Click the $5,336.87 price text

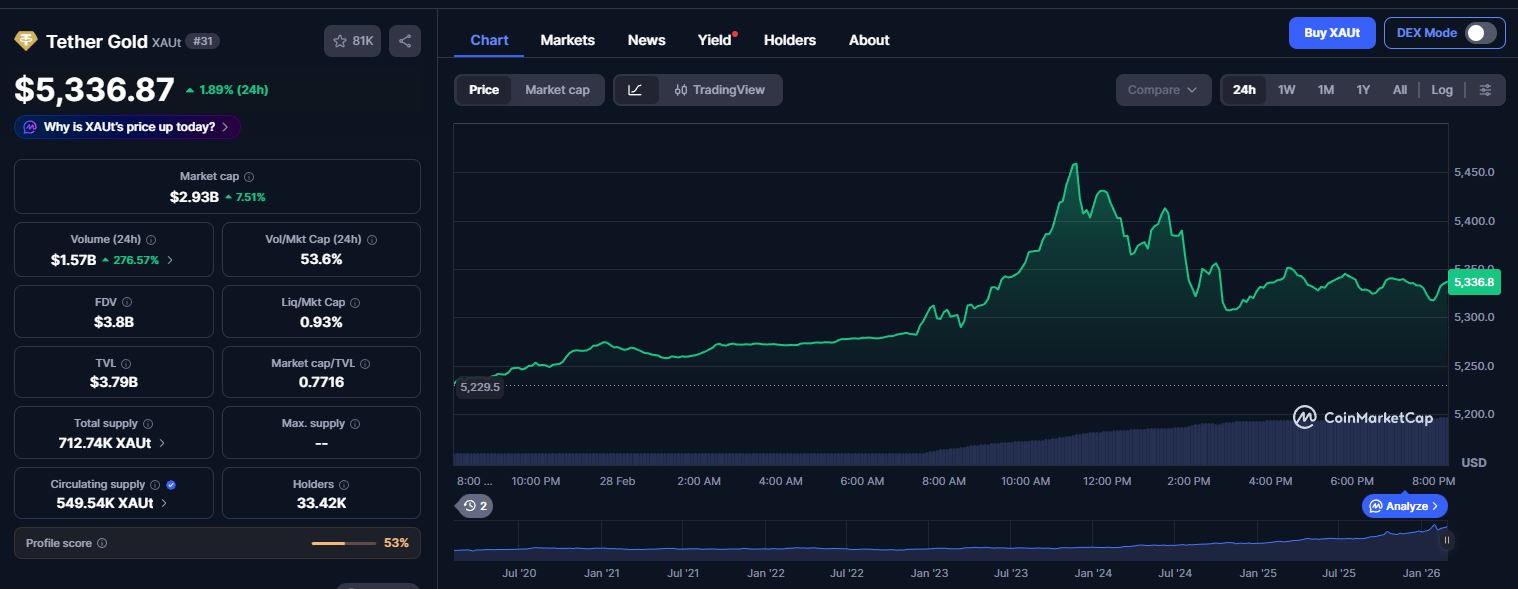(x=94, y=90)
